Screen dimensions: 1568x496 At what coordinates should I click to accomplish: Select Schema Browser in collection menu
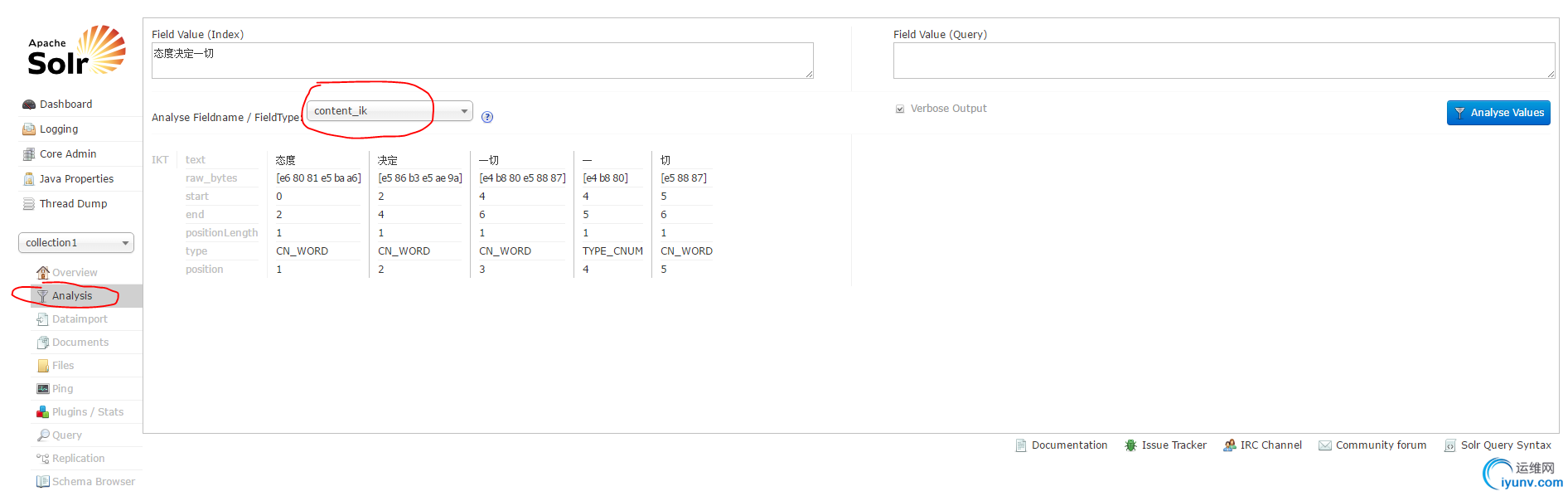click(x=93, y=482)
